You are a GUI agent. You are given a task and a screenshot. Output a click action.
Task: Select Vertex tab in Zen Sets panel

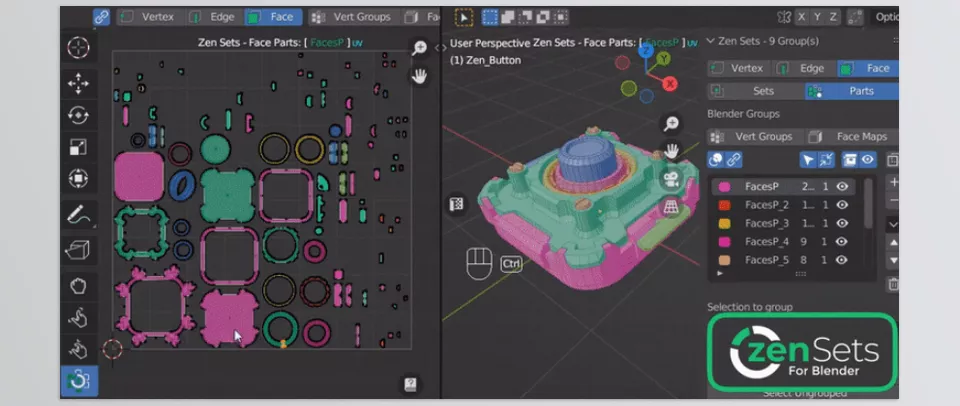tap(740, 69)
